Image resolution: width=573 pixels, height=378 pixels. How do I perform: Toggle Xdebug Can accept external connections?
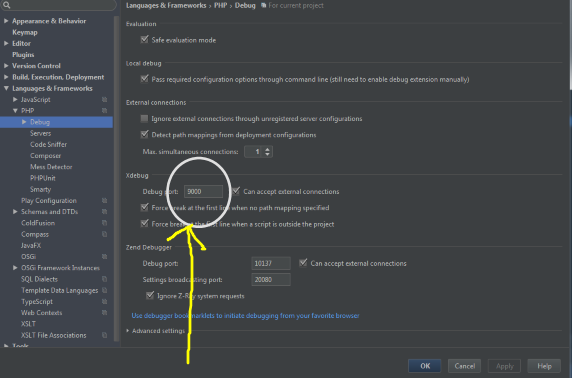[236, 191]
